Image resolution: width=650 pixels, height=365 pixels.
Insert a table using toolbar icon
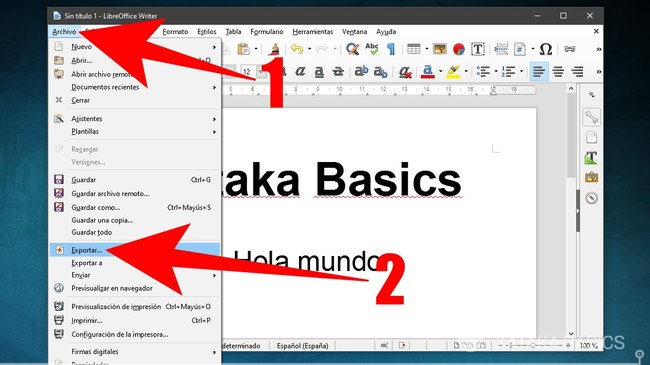[x=413, y=49]
